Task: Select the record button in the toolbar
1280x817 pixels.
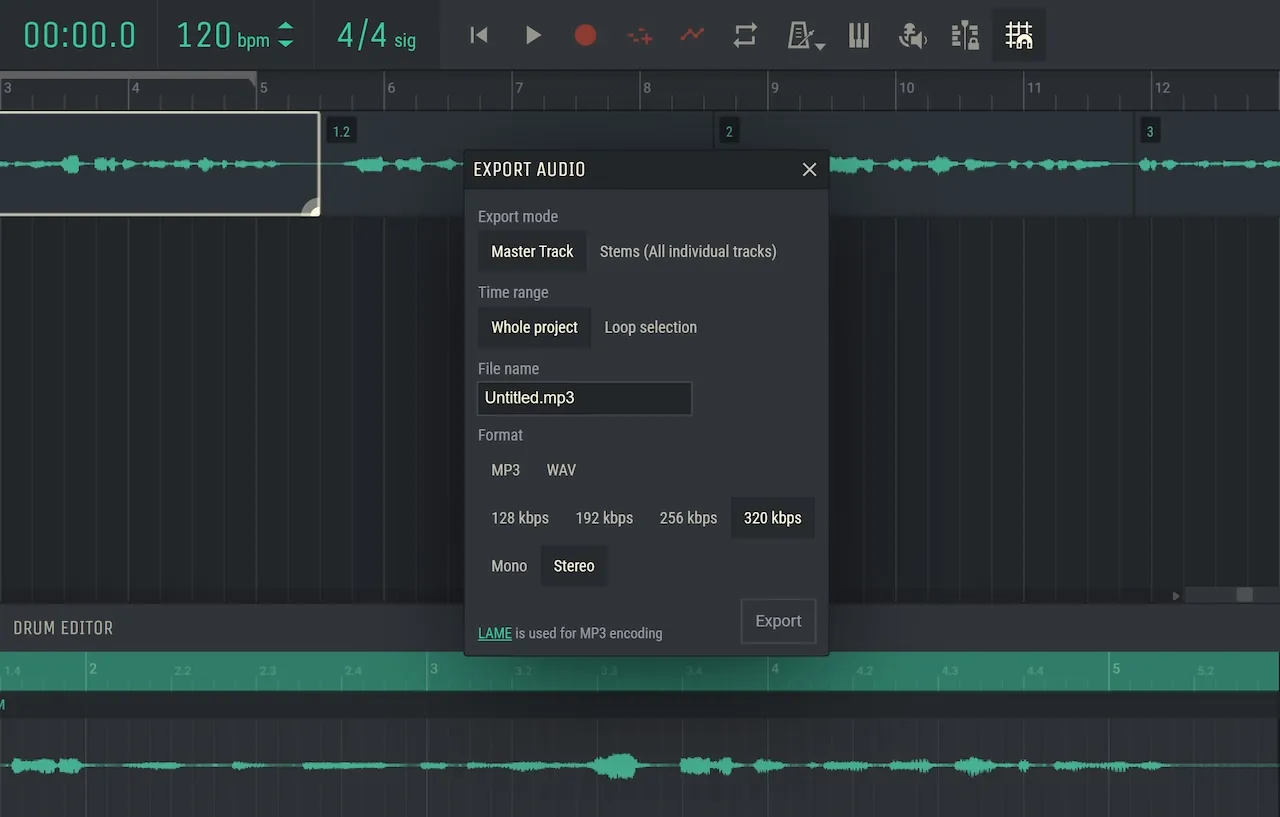Action: (x=585, y=35)
